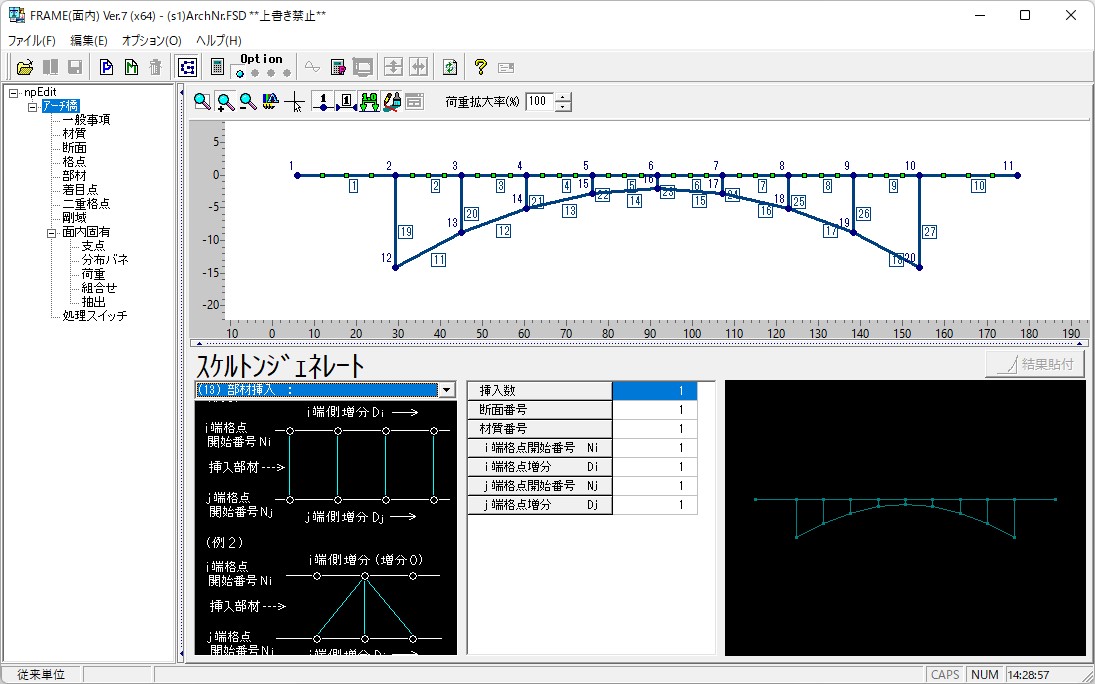Viewport: 1095px width, 684px height.
Task: Select 分布バネ in the tree
Action: tap(105, 260)
